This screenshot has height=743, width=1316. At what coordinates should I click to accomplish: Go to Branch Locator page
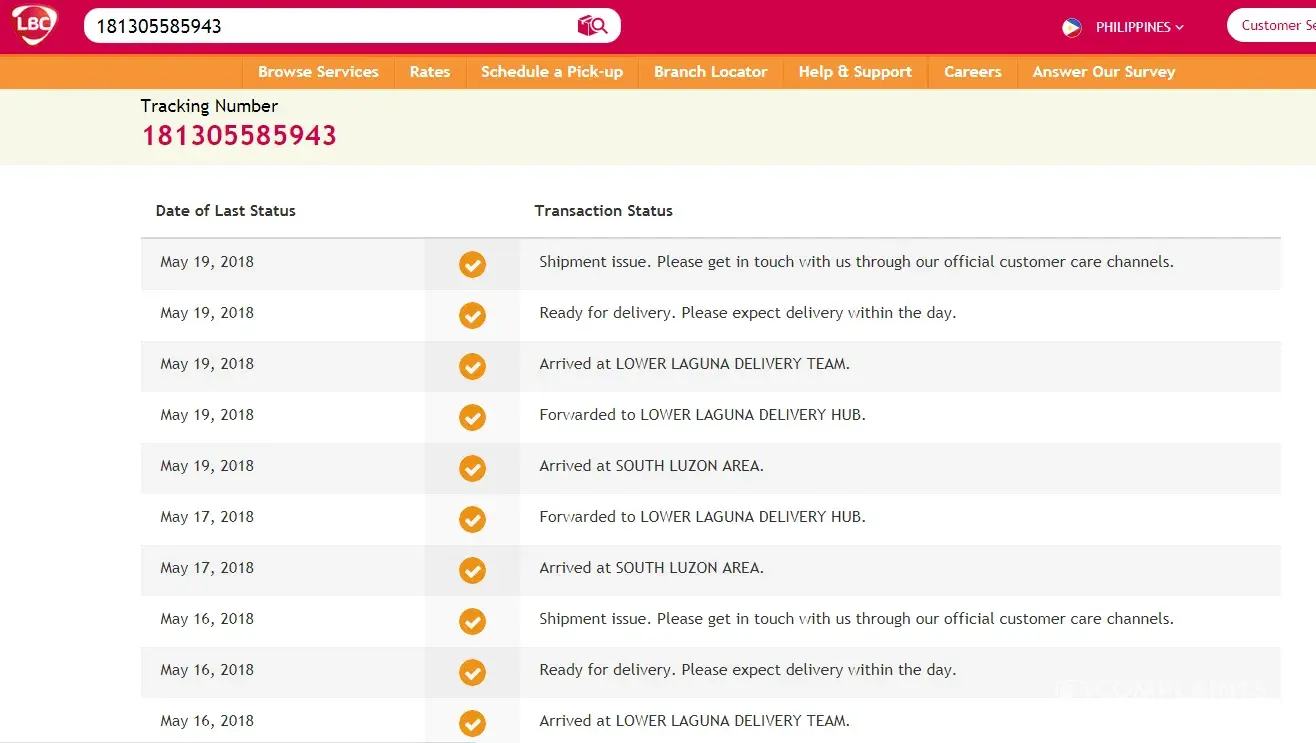[x=710, y=72]
